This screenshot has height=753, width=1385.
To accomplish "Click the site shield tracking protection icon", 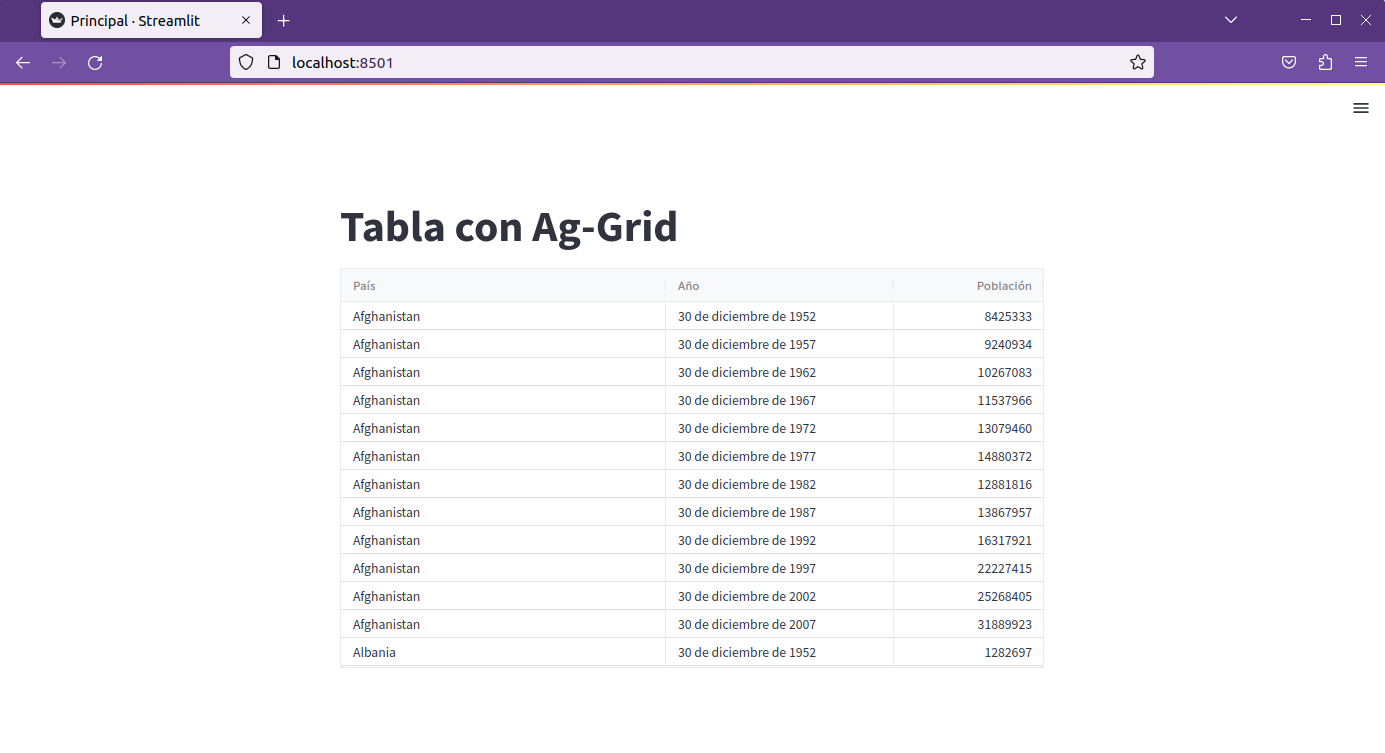I will (x=246, y=62).
